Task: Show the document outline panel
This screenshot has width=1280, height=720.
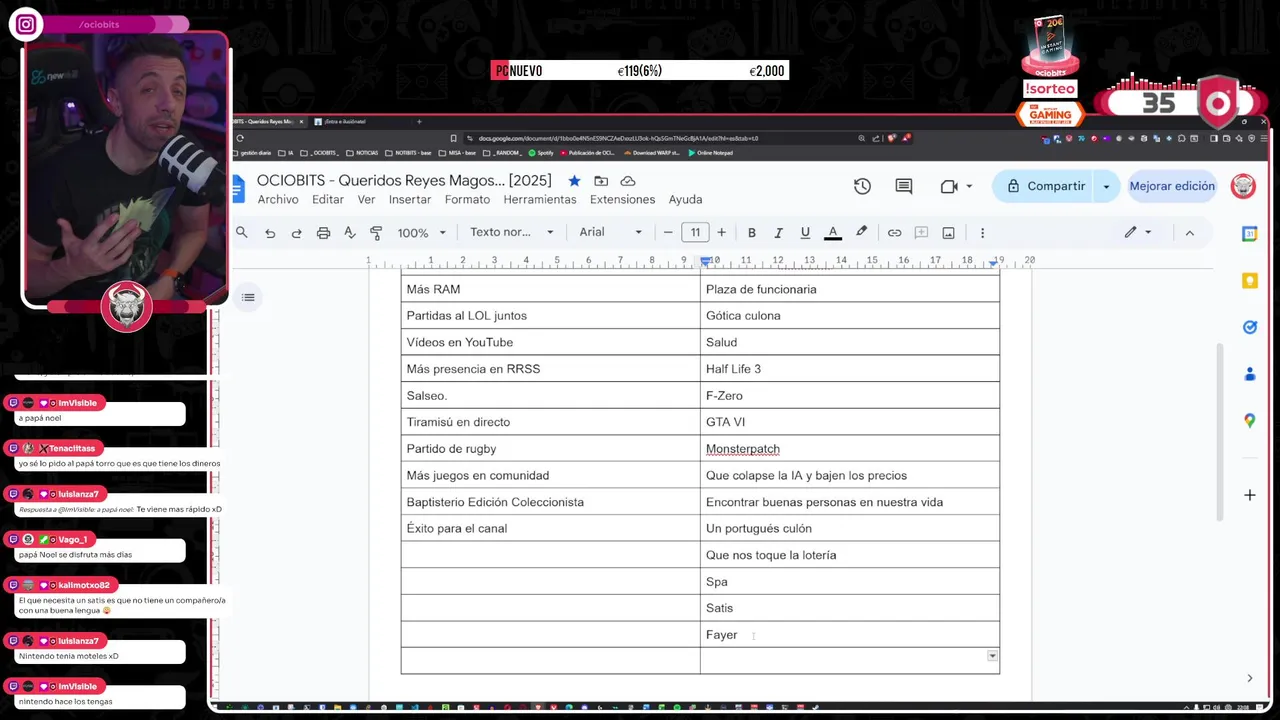Action: tap(248, 297)
